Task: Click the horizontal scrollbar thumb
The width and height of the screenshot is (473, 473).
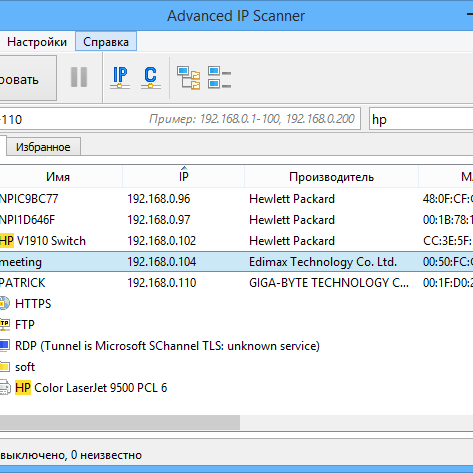Action: (120, 422)
